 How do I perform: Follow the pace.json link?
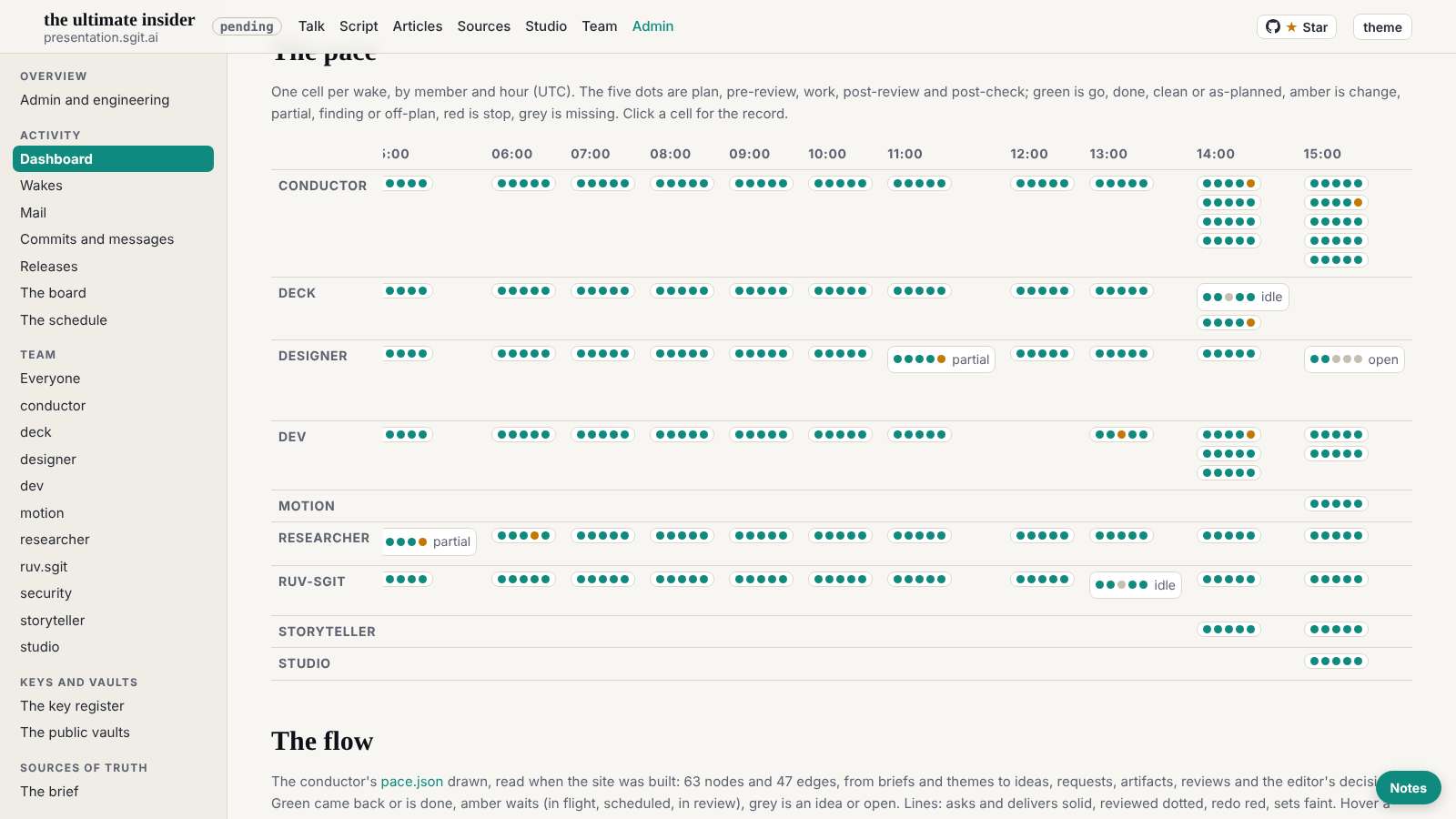(412, 782)
